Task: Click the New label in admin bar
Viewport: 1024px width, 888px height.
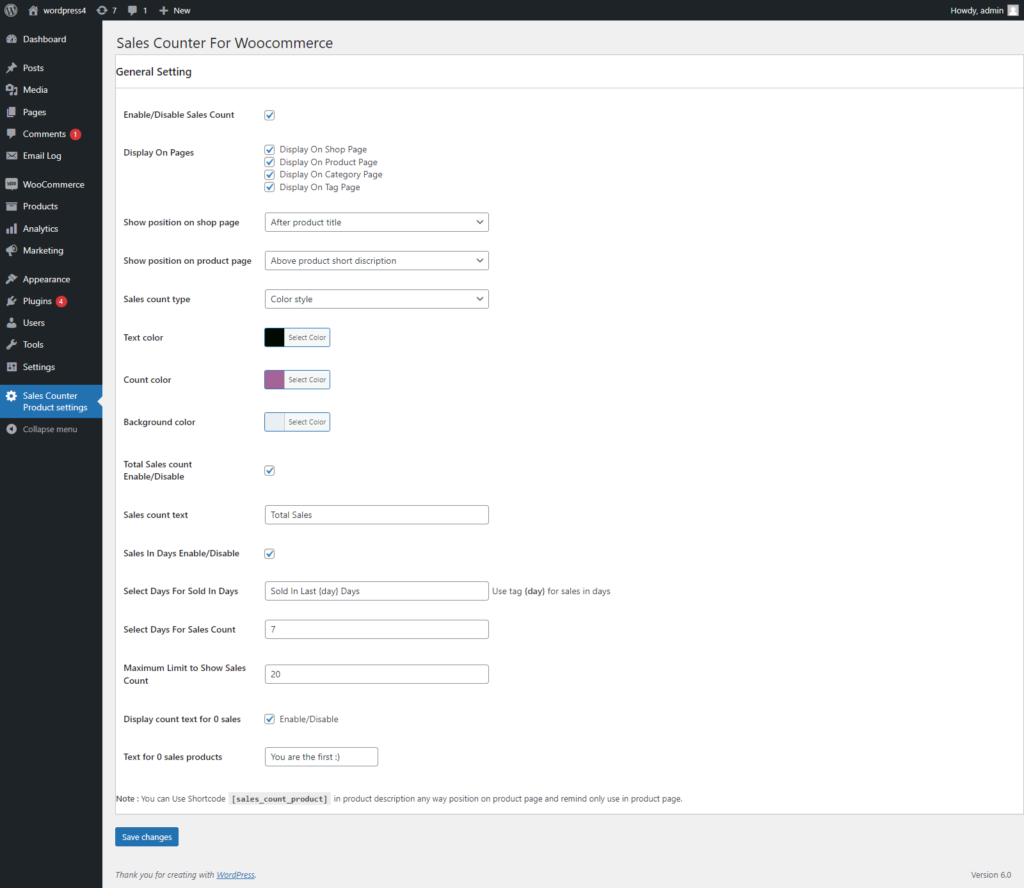Action: click(182, 10)
